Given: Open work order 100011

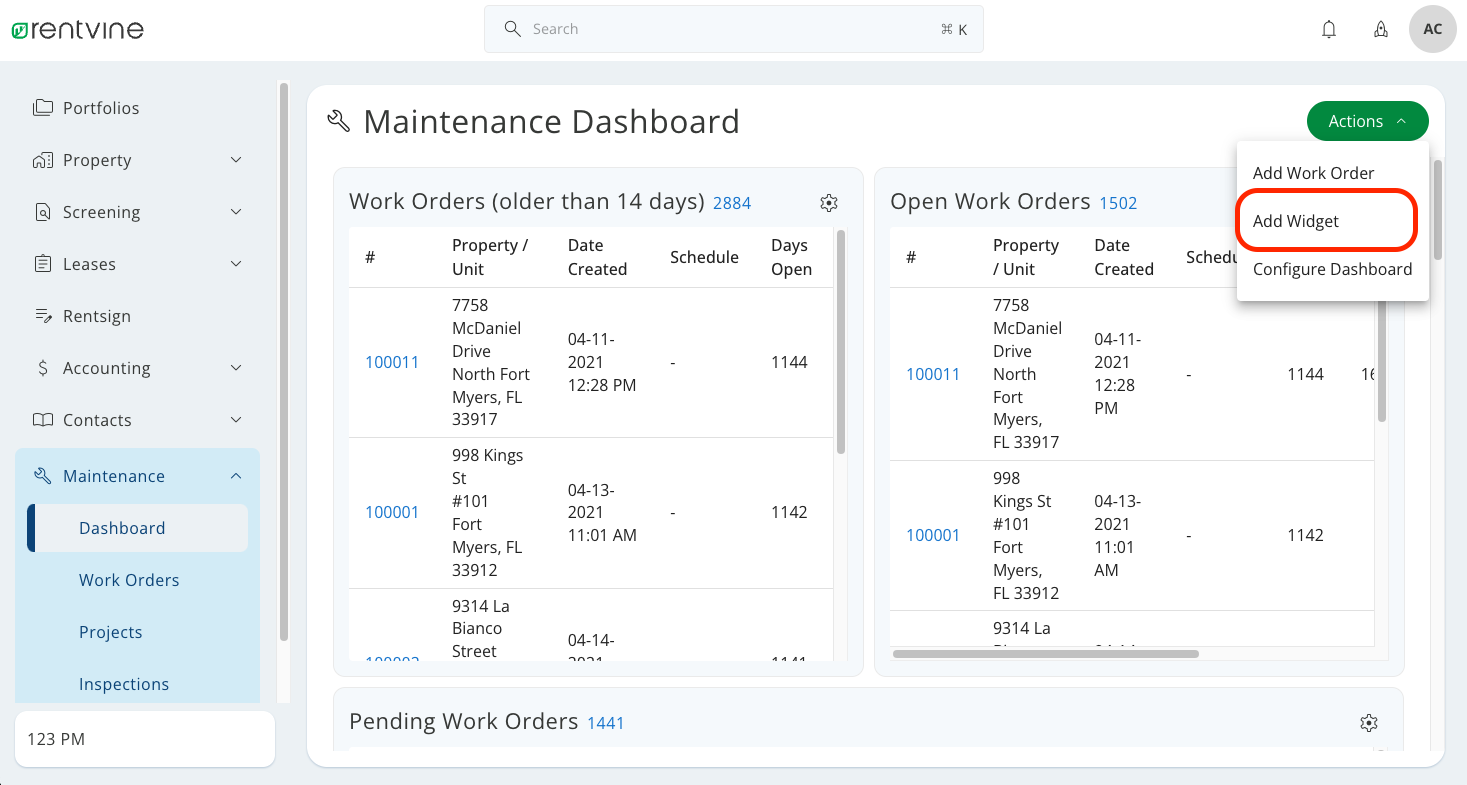Looking at the screenshot, I should coord(392,362).
